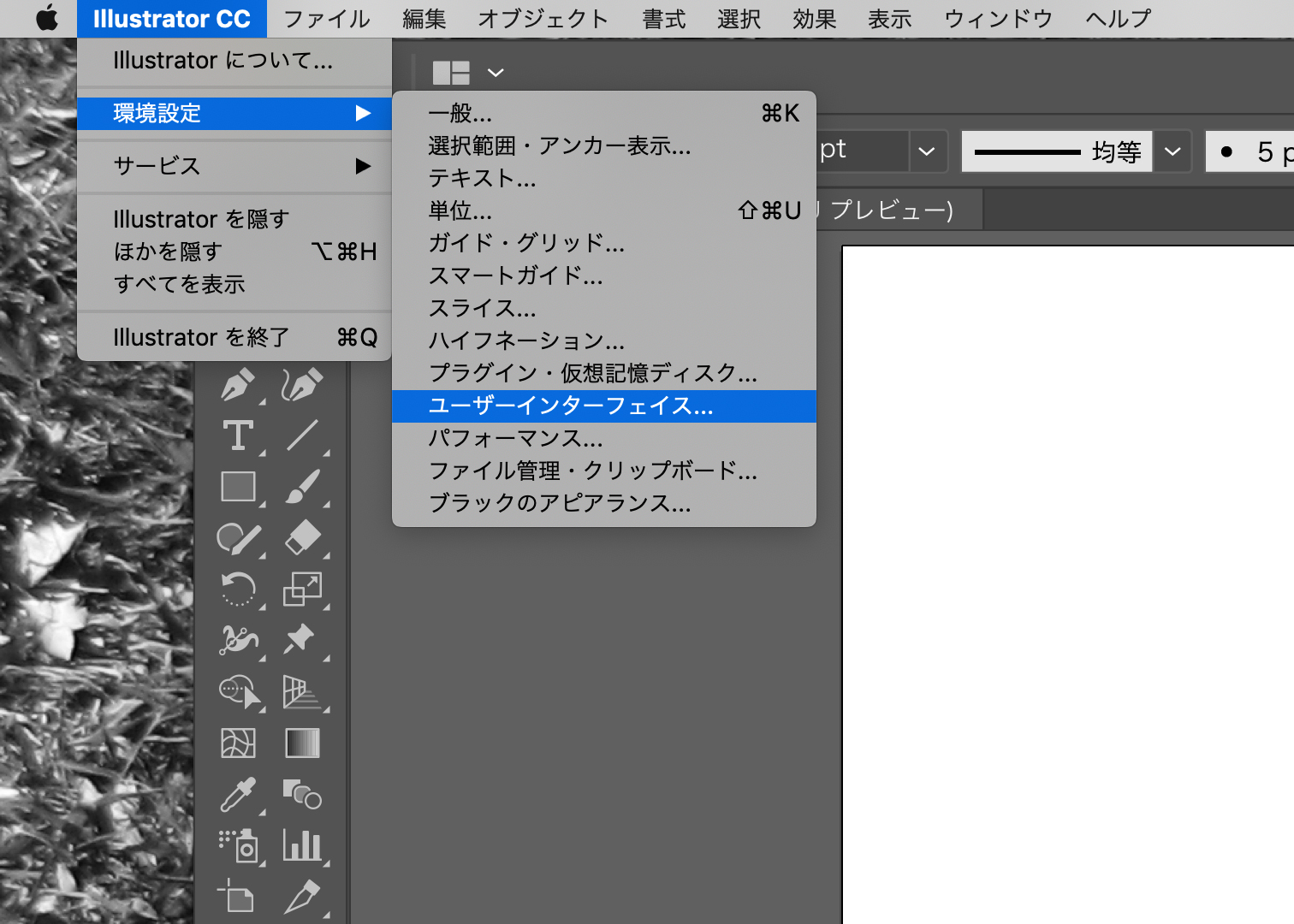
Task: Select the Curvature tool
Action: (302, 385)
